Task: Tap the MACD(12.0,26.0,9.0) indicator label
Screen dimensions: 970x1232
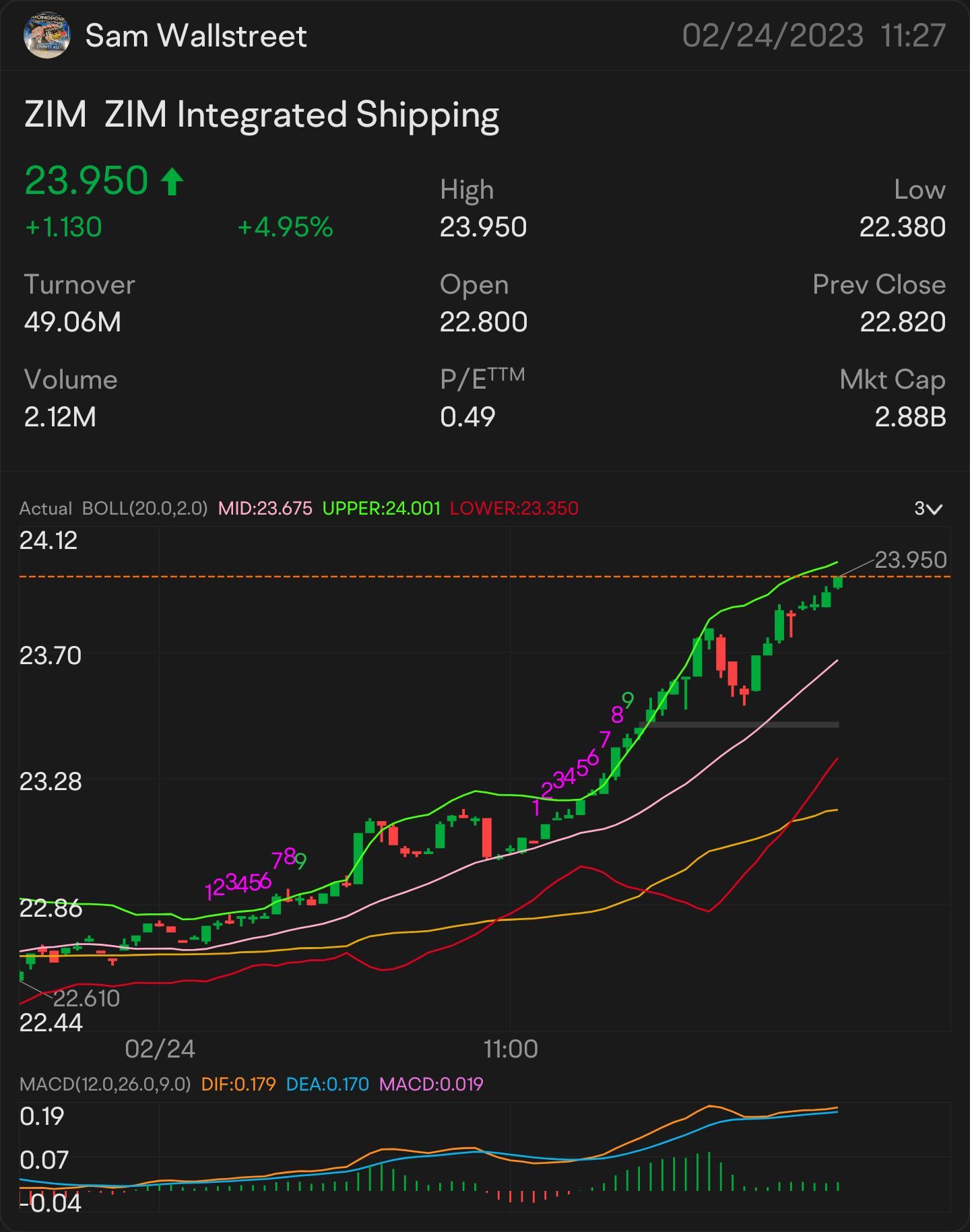Action: 105,1084
